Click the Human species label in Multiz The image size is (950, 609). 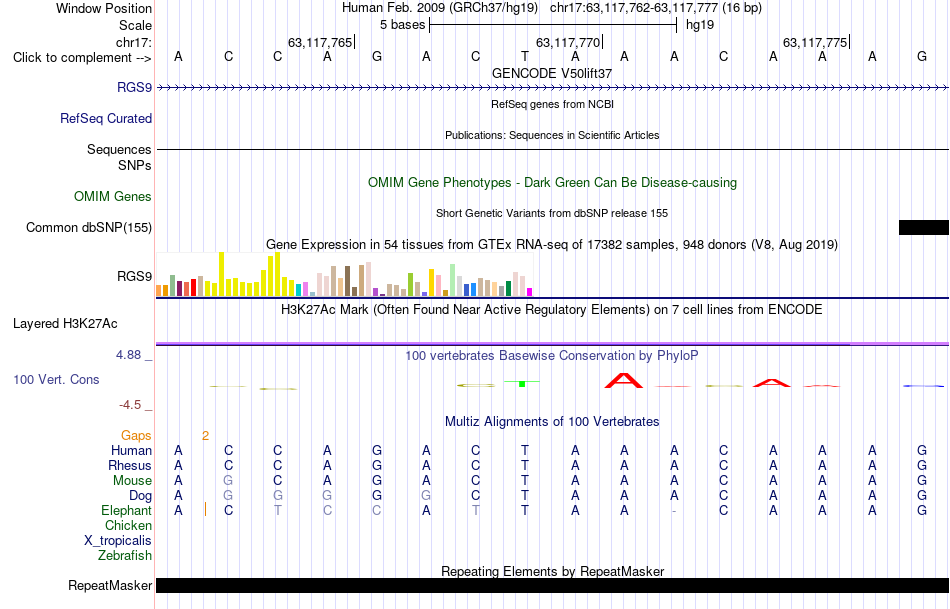131,450
